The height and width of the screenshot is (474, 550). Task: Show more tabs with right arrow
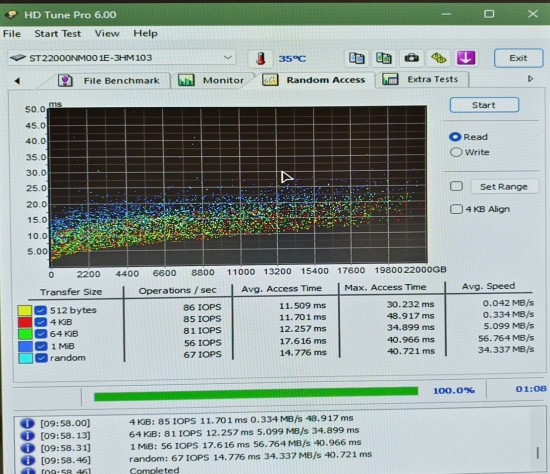coord(530,79)
